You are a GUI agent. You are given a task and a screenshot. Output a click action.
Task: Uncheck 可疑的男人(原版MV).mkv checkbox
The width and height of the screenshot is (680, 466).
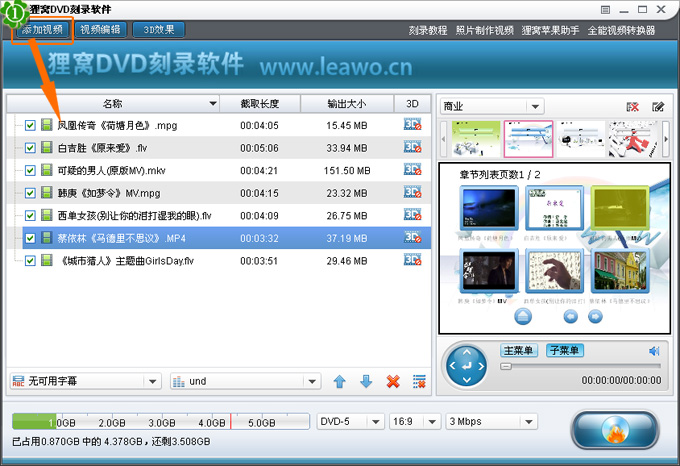30,171
